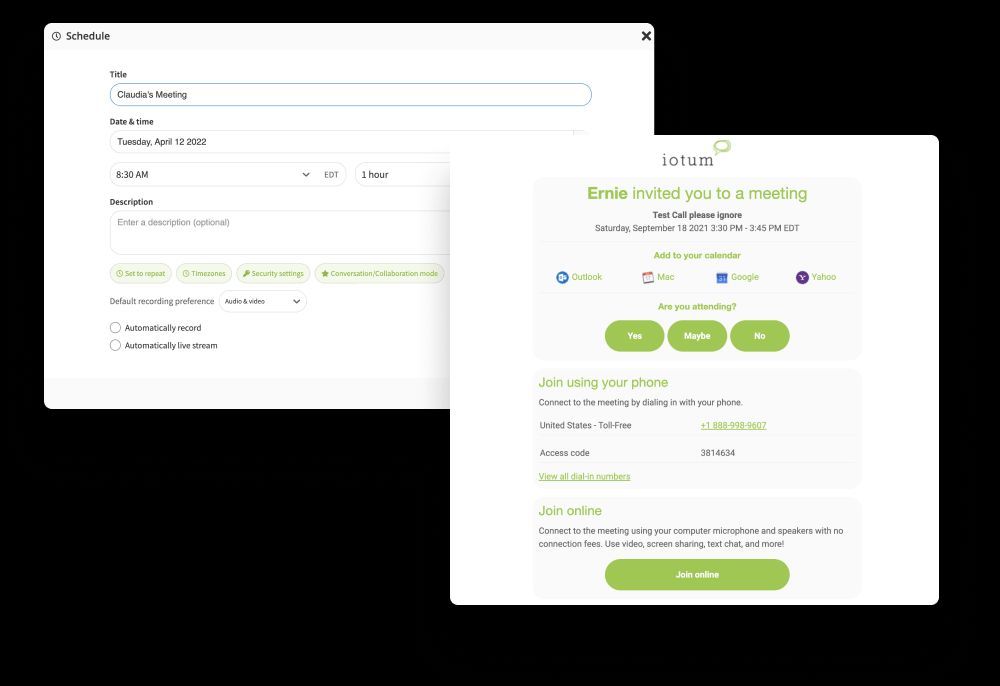Add the meeting to Yahoo calendar
1000x686 pixels.
click(x=816, y=277)
